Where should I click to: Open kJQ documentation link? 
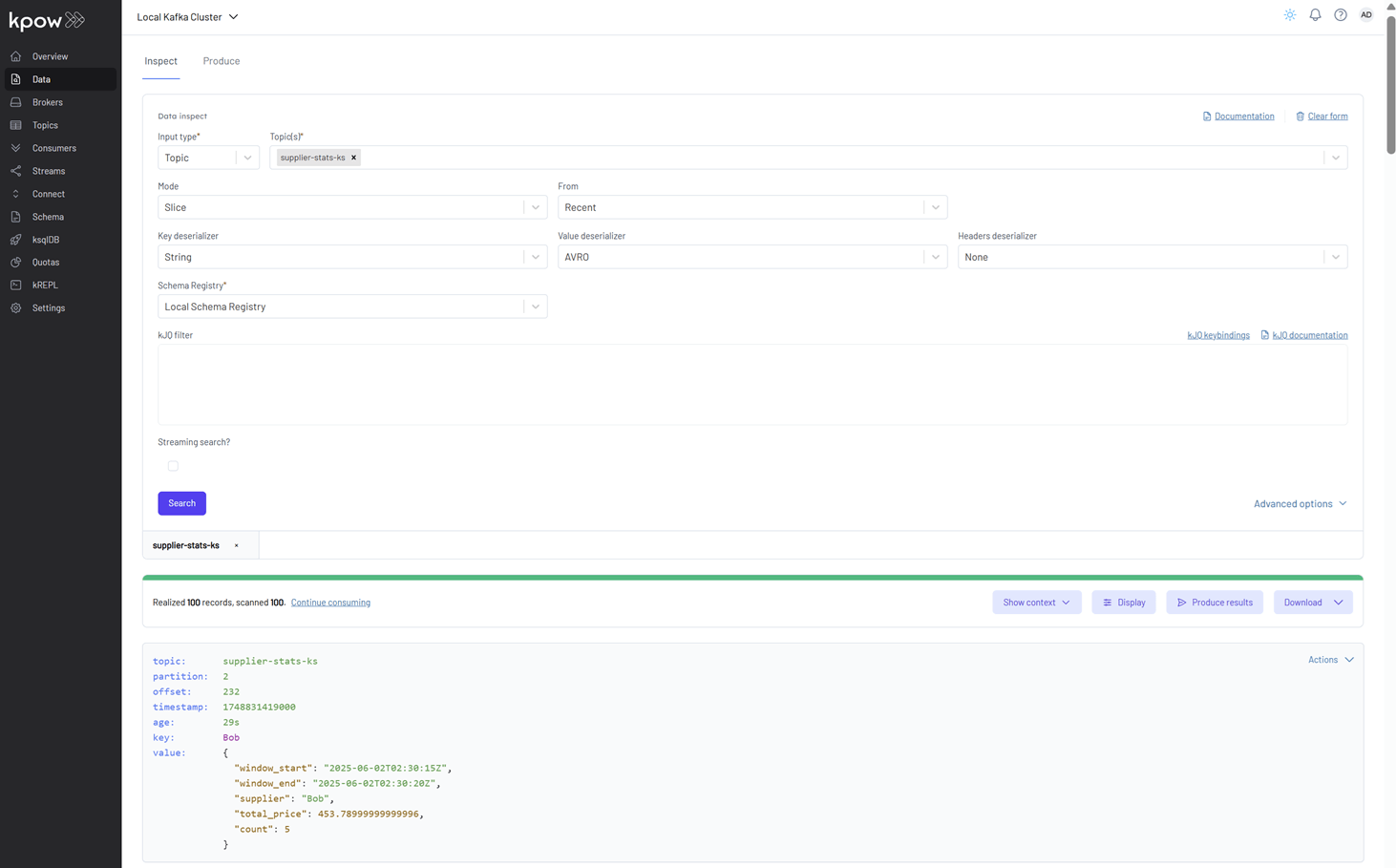tap(1304, 335)
